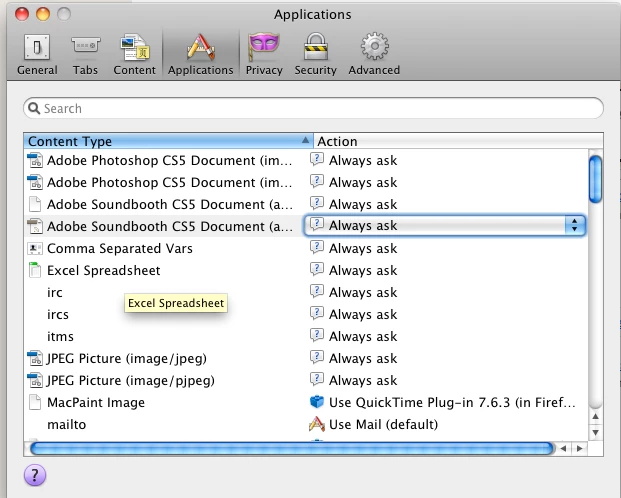Image resolution: width=621 pixels, height=498 pixels.
Task: Click the QuickTime plug-in cube icon
Action: pos(316,402)
